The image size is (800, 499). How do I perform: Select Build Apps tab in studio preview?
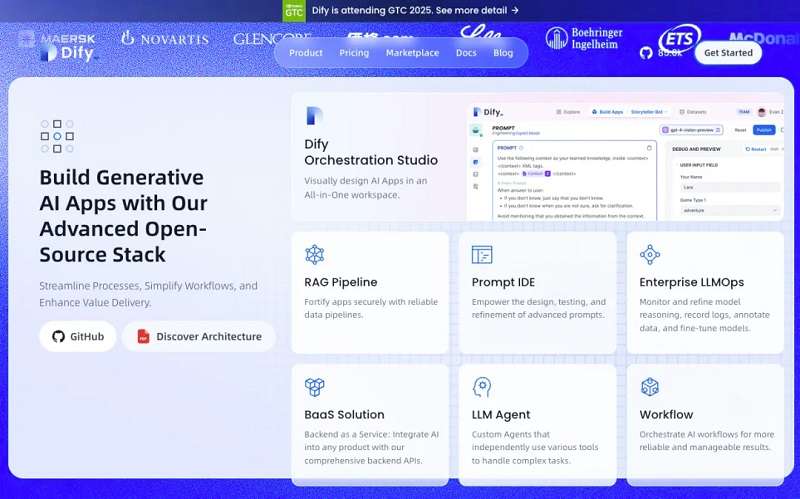607,112
